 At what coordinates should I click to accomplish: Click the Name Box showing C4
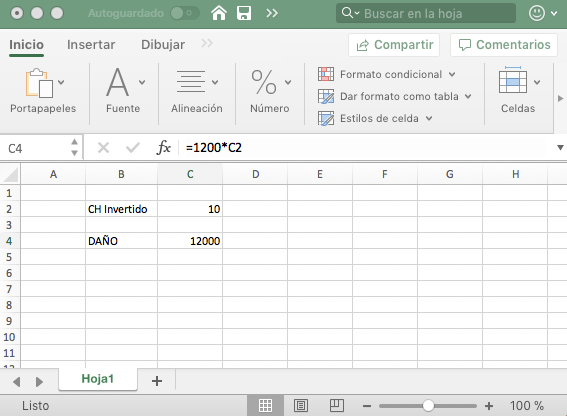coord(34,148)
